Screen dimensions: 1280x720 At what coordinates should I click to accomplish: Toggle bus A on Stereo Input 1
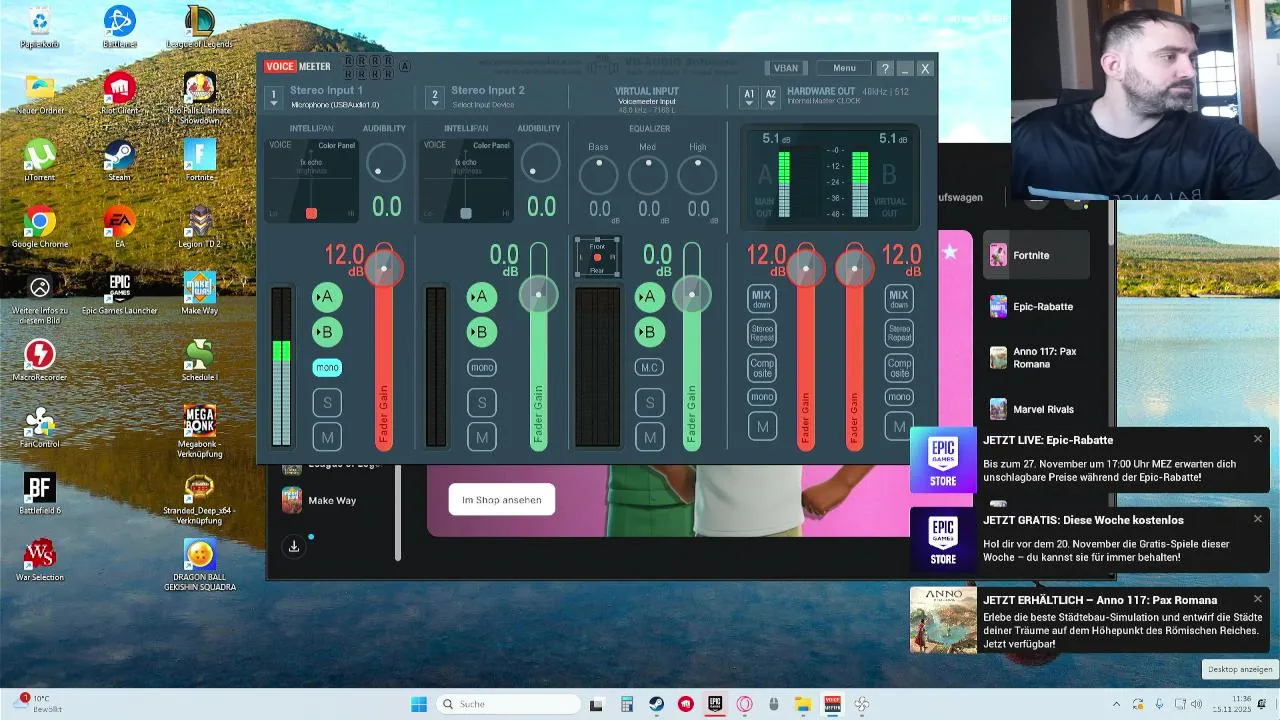pyautogui.click(x=327, y=297)
